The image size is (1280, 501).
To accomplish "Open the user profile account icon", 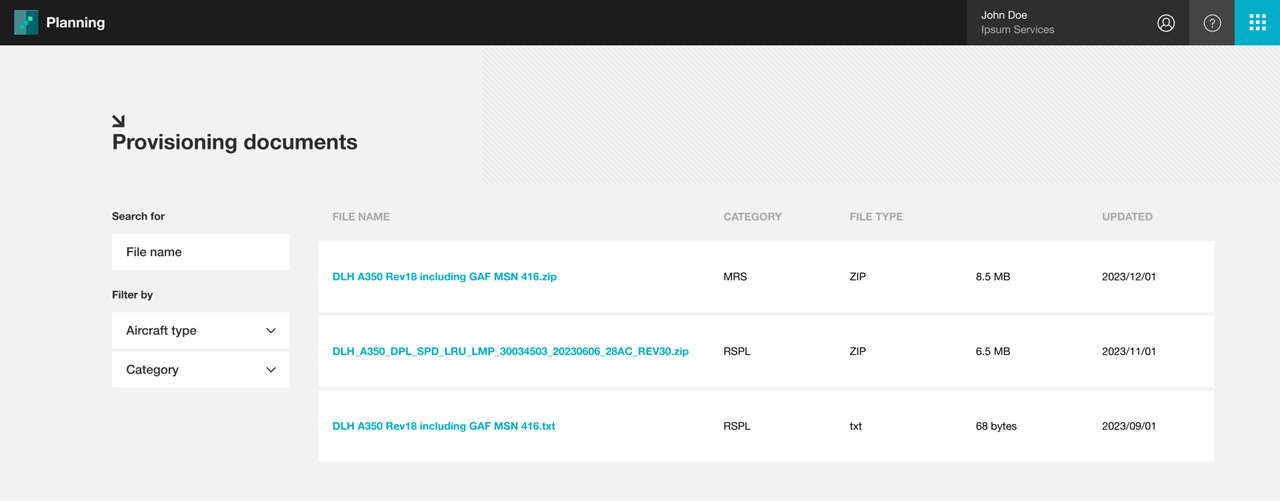I will 1166,23.
